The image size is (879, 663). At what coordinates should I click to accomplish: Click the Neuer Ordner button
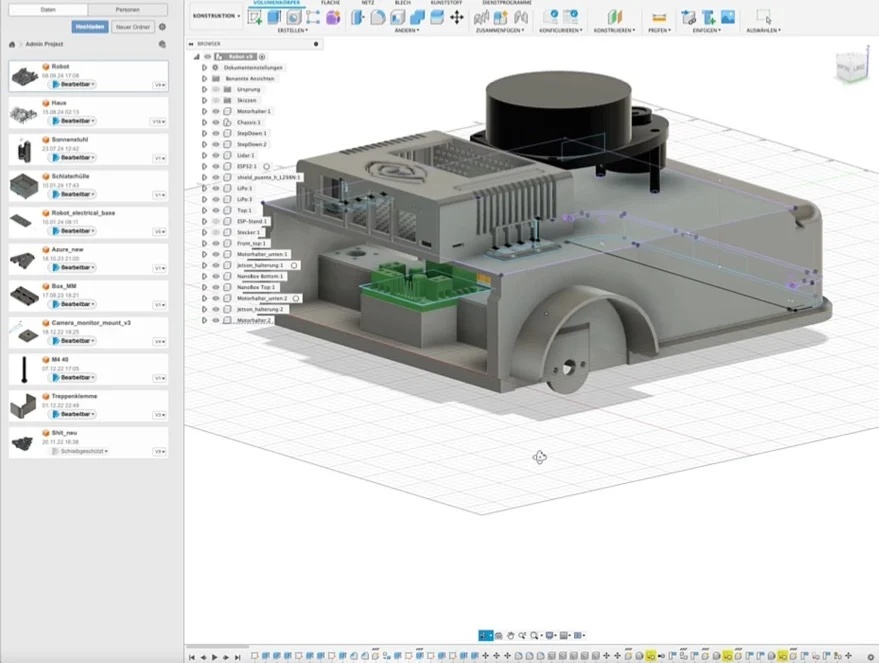[x=133, y=26]
